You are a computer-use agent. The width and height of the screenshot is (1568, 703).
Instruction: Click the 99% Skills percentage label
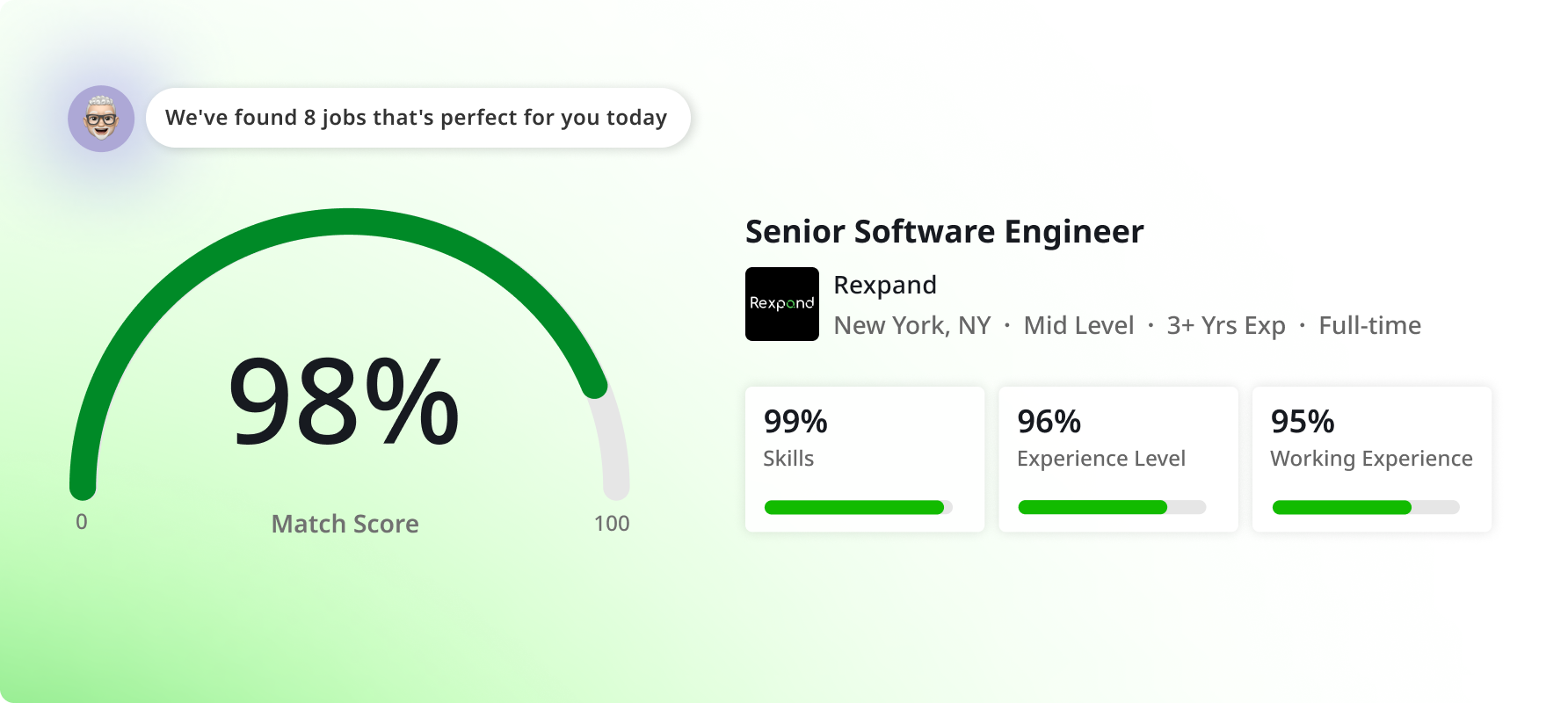[795, 422]
